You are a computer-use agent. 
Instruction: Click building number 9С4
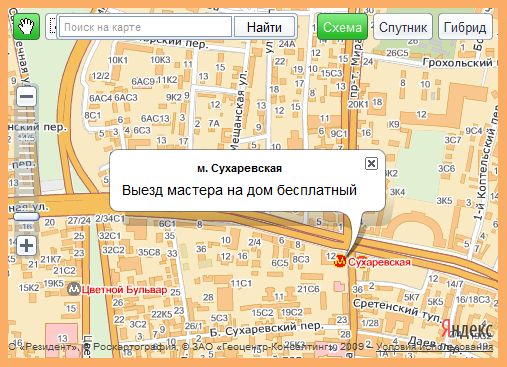pos(474,131)
